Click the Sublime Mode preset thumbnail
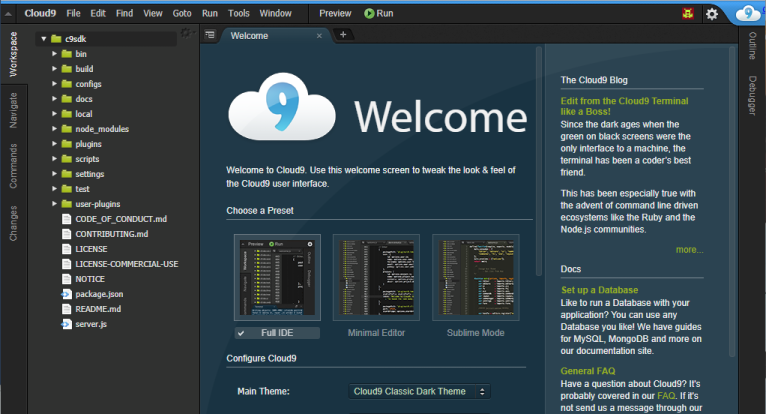The width and height of the screenshot is (766, 414). pyautogui.click(x=475, y=278)
